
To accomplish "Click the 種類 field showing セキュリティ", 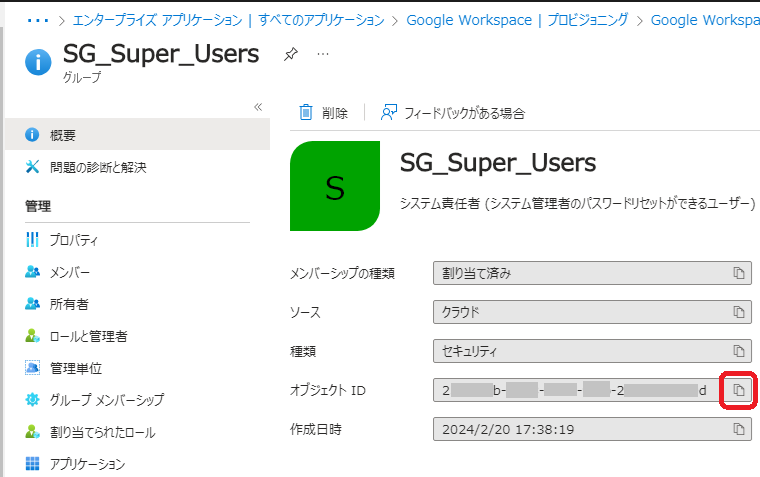I will [x=592, y=350].
